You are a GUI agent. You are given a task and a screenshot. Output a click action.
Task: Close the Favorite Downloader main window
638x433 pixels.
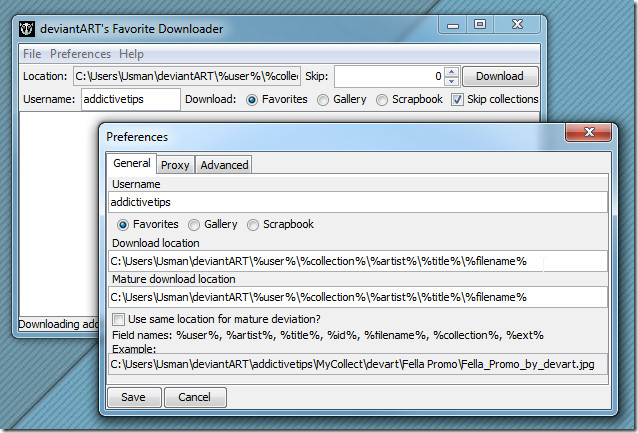coord(517,24)
